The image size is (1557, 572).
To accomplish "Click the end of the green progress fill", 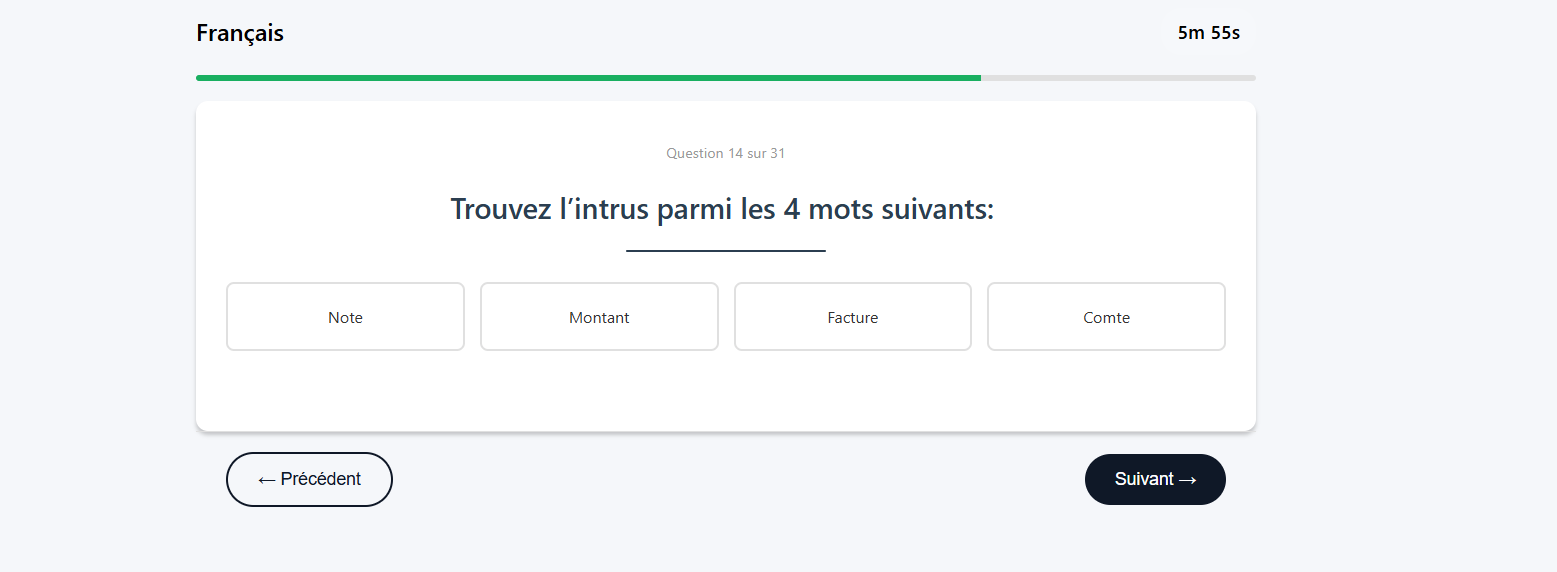I will (978, 77).
